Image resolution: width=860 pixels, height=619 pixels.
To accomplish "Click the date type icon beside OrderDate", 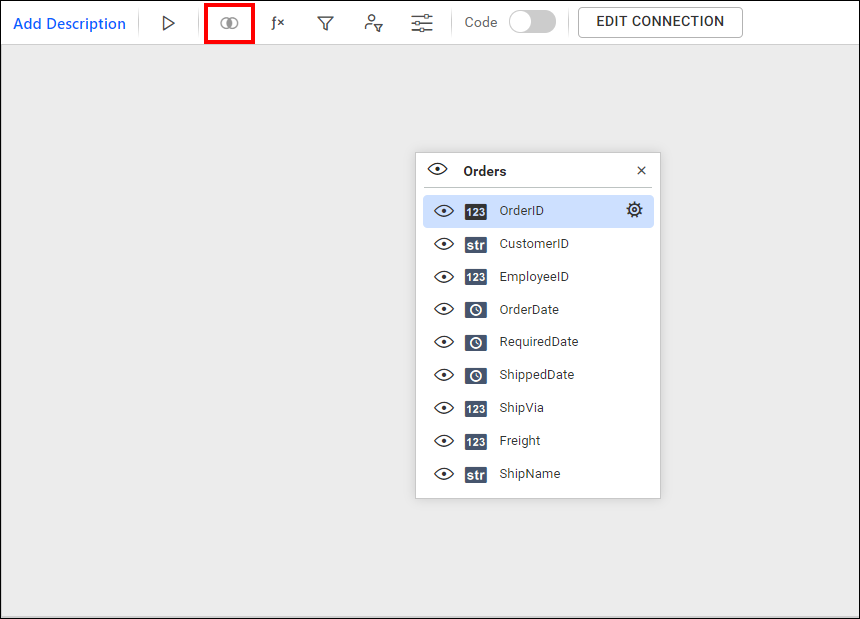I will pos(476,310).
